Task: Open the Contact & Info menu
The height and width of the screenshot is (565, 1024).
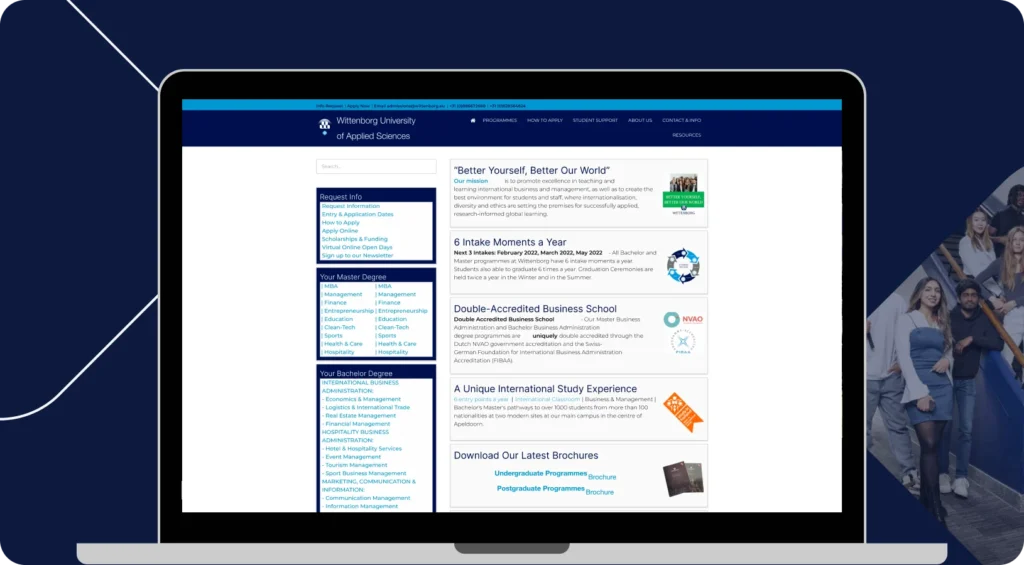Action: (x=681, y=120)
